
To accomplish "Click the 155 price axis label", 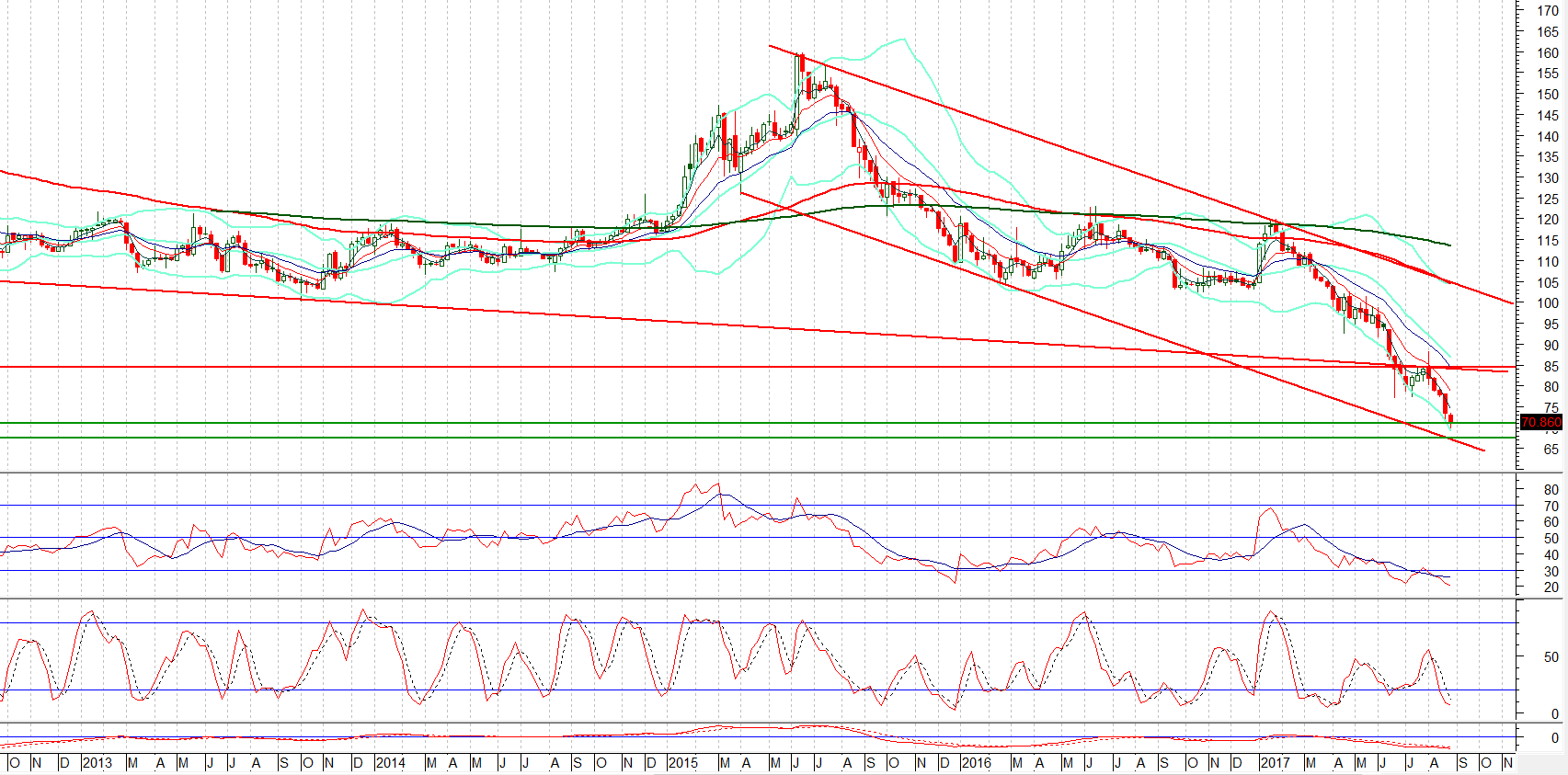I will coord(1548,74).
